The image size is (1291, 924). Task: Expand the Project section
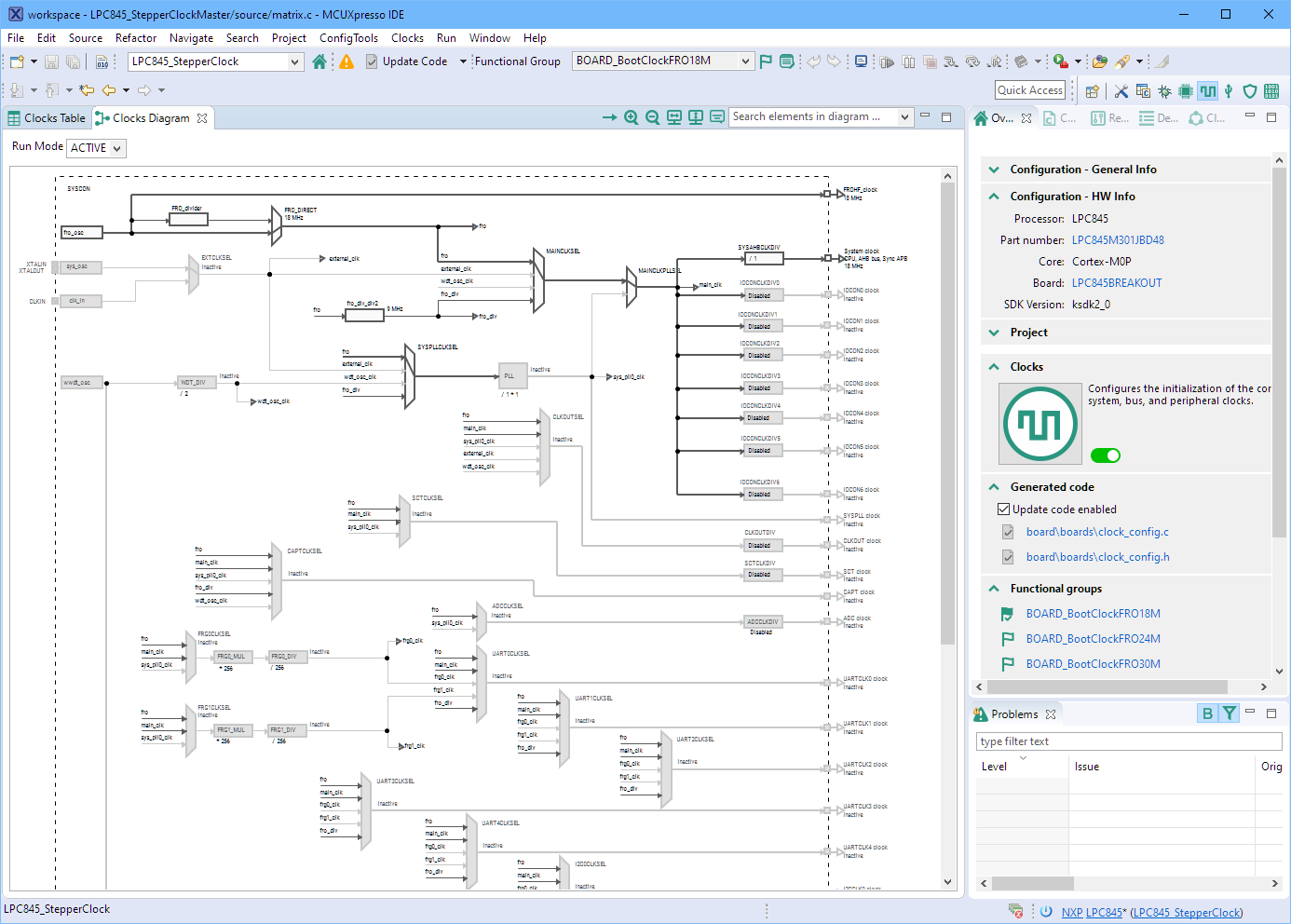click(x=994, y=333)
